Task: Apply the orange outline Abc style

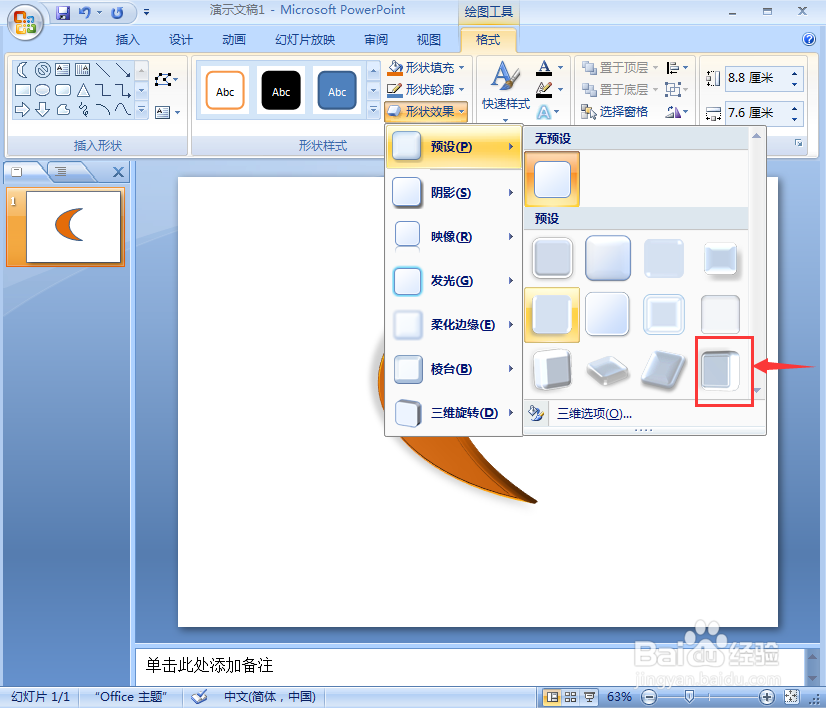Action: pos(225,91)
